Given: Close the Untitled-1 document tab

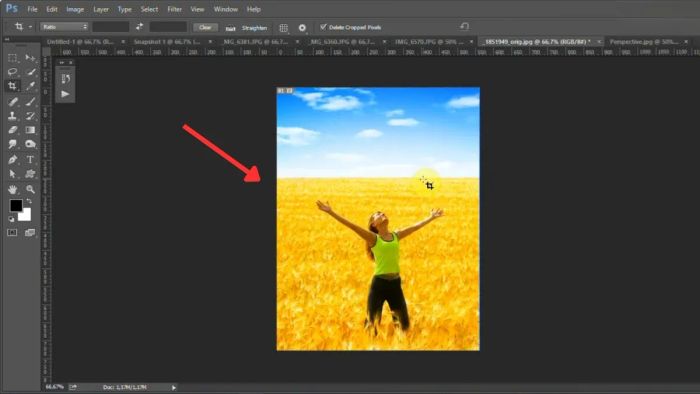Looking at the screenshot, I should 123,42.
